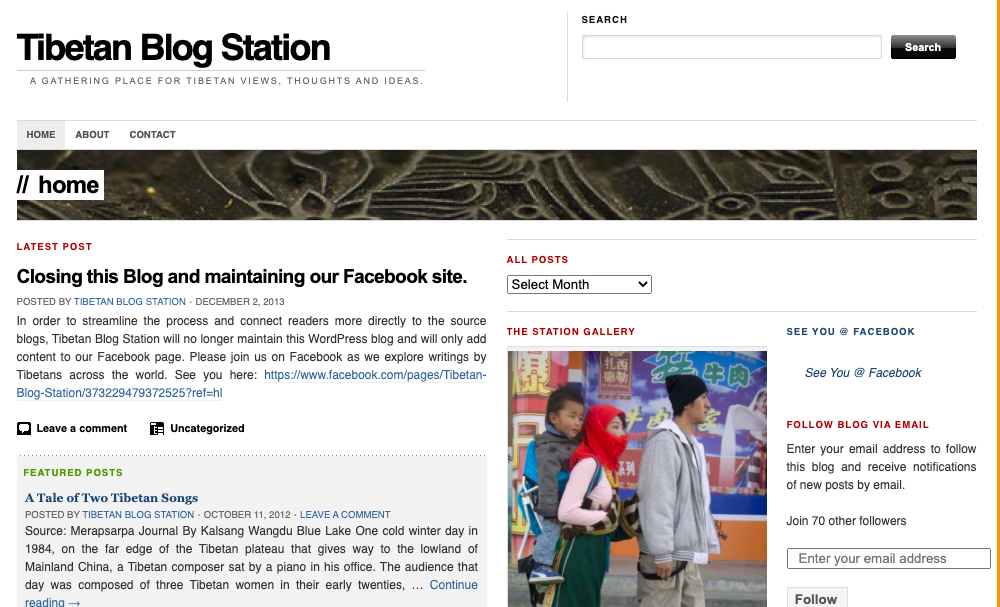
Task: Open the HOME menu tab
Action: click(x=41, y=135)
